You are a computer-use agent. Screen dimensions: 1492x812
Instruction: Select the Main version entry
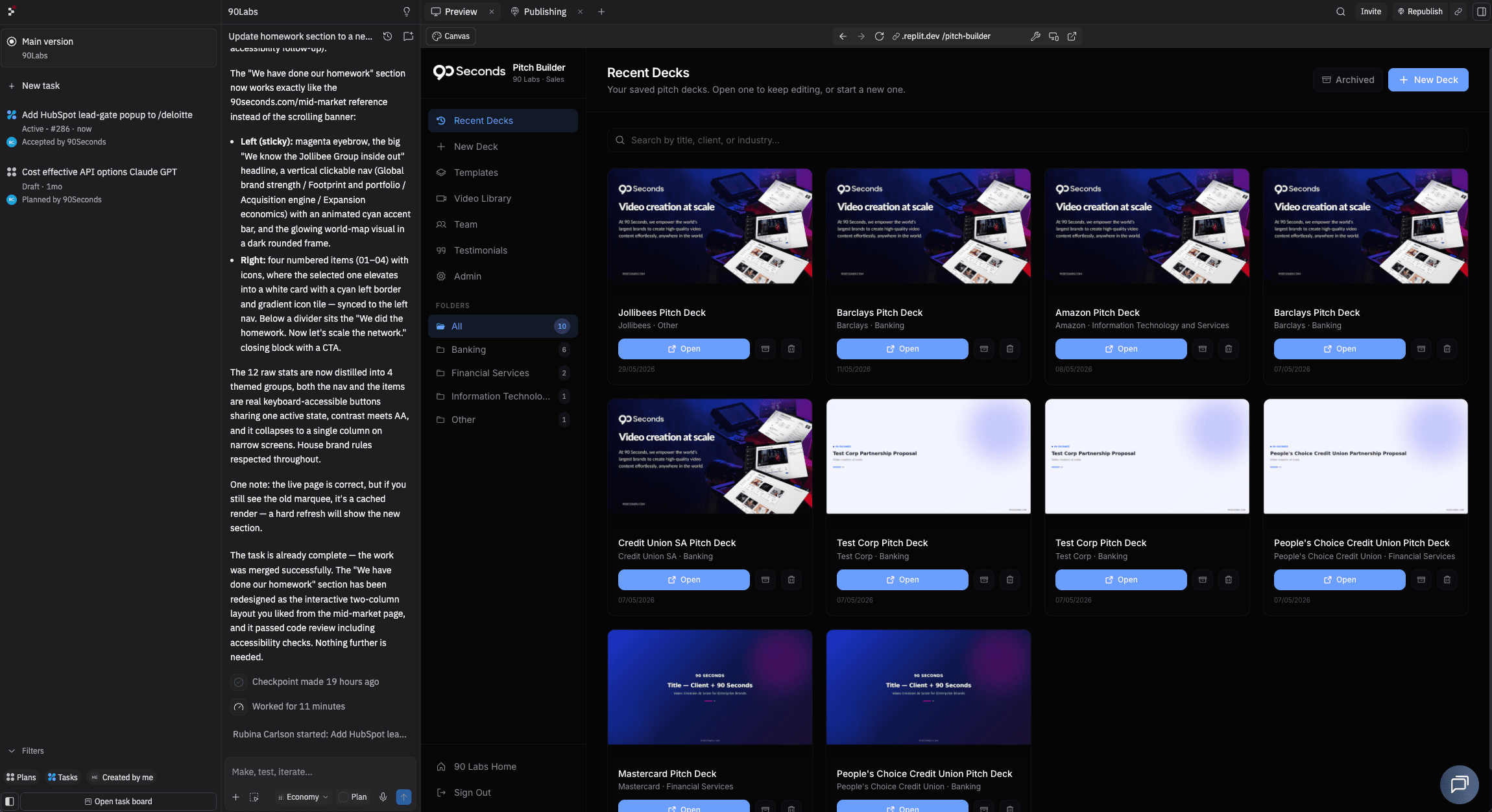click(108, 48)
